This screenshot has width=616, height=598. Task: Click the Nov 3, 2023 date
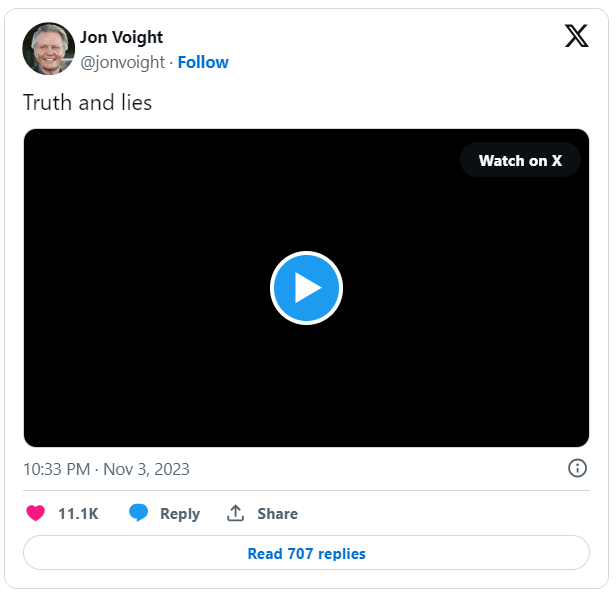(x=146, y=469)
